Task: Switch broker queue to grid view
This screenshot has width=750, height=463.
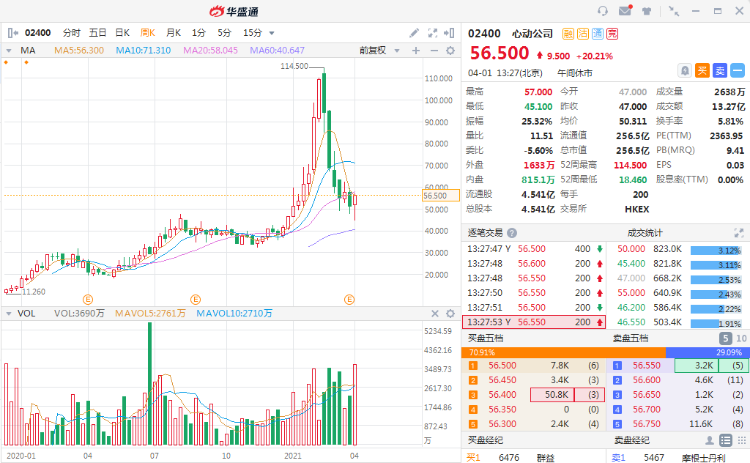Action: click(741, 440)
